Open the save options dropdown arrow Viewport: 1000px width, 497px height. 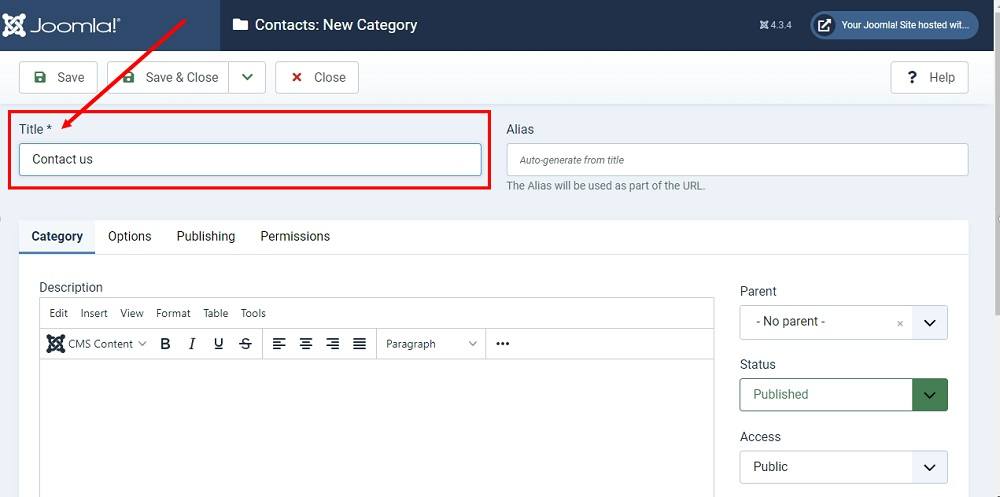(247, 77)
